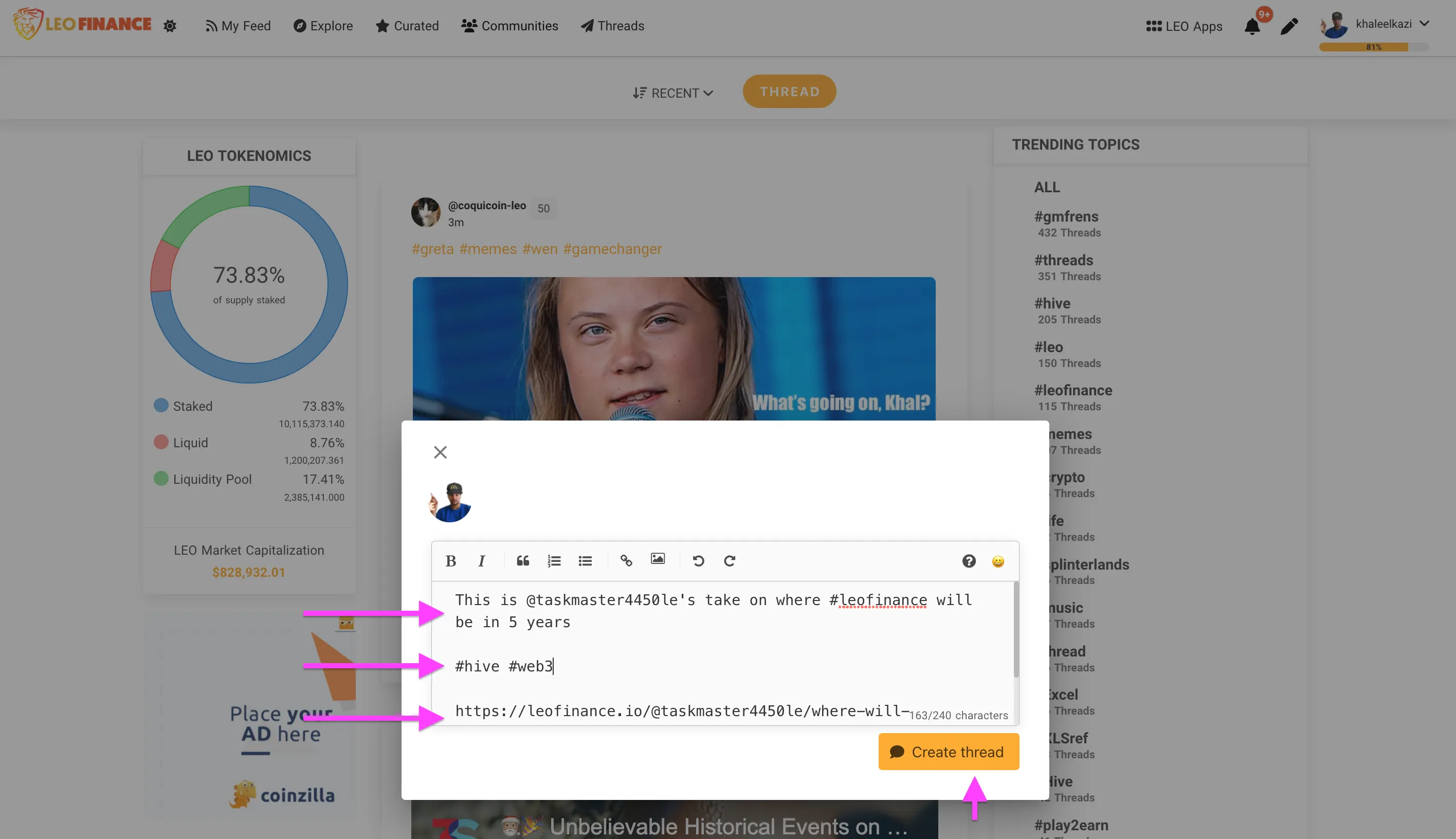The width and height of the screenshot is (1456, 839).
Task: Open the Explore menu item
Action: point(323,26)
